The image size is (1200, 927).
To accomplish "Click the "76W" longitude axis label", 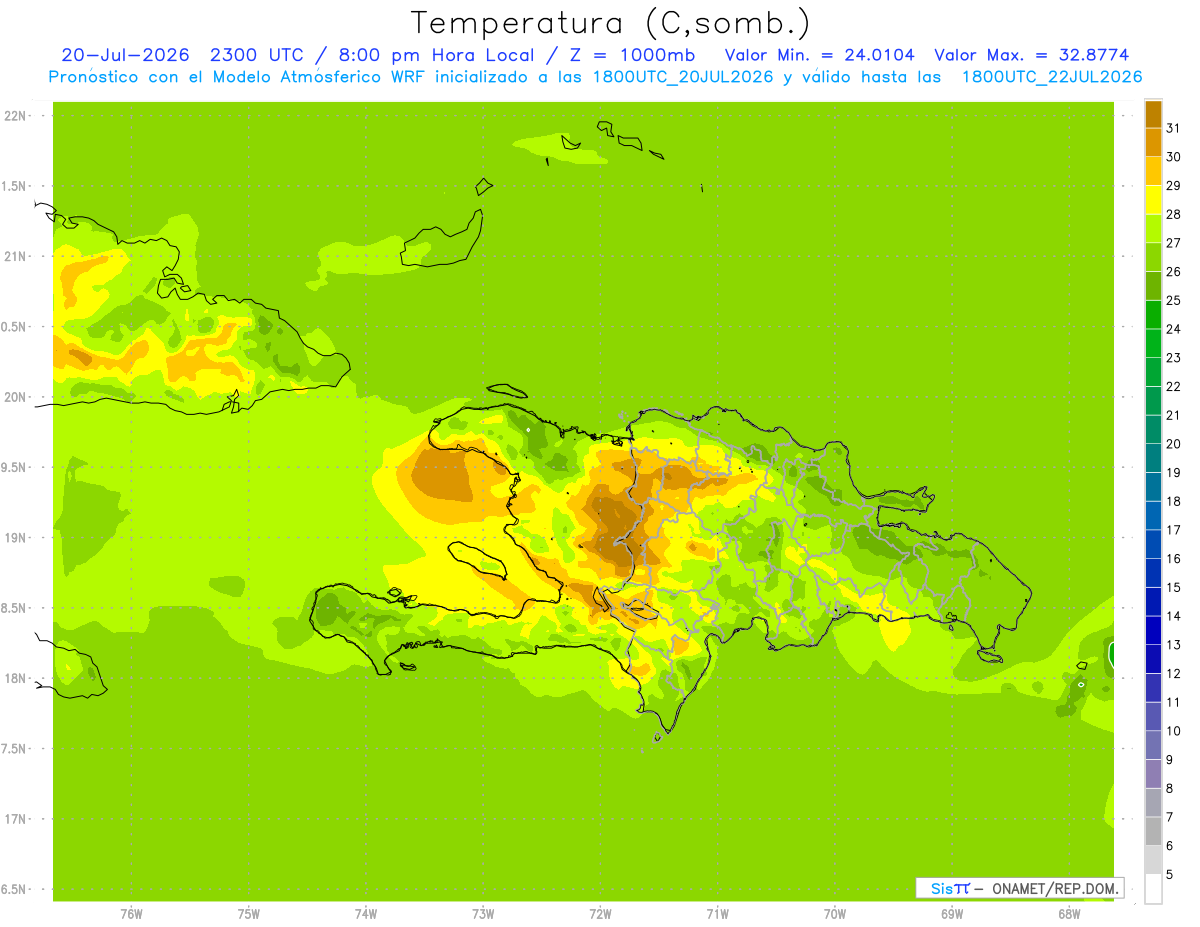I will [x=131, y=914].
